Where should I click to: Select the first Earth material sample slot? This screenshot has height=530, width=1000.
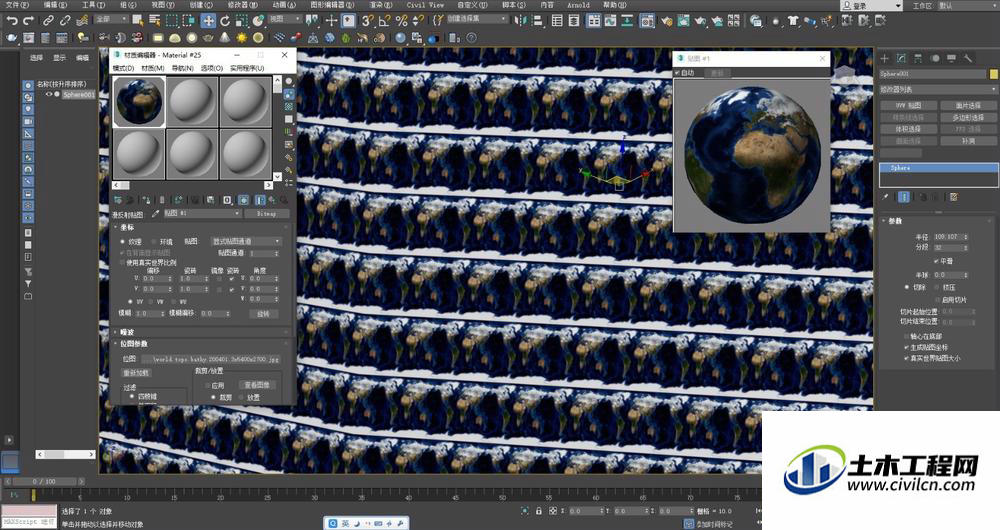click(x=139, y=101)
